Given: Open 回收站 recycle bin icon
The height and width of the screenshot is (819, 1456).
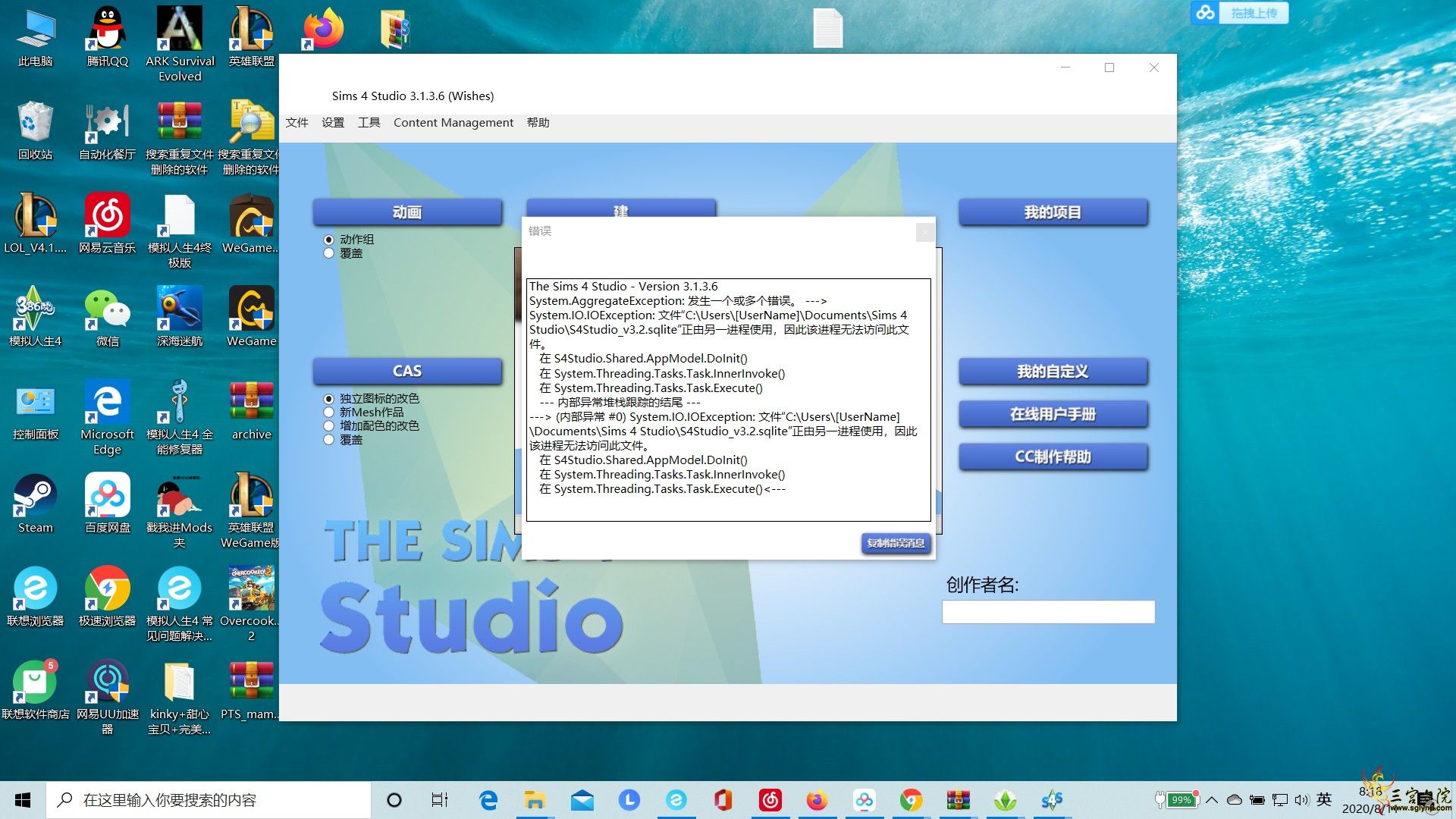Looking at the screenshot, I should click(x=36, y=130).
